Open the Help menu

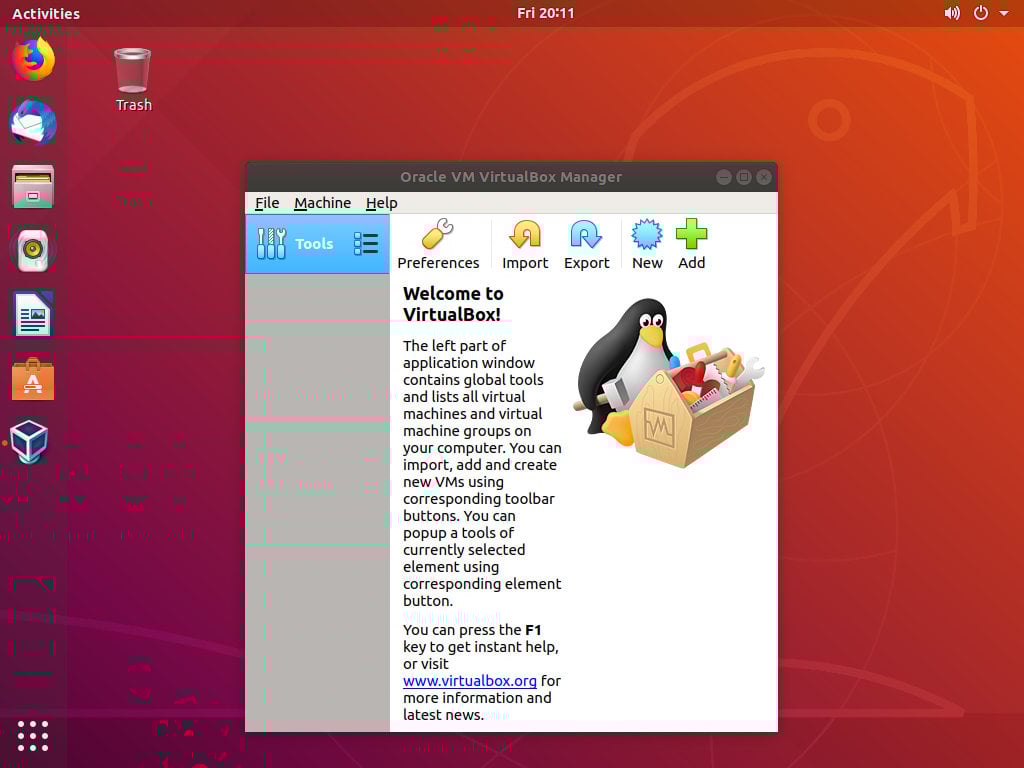coord(381,203)
